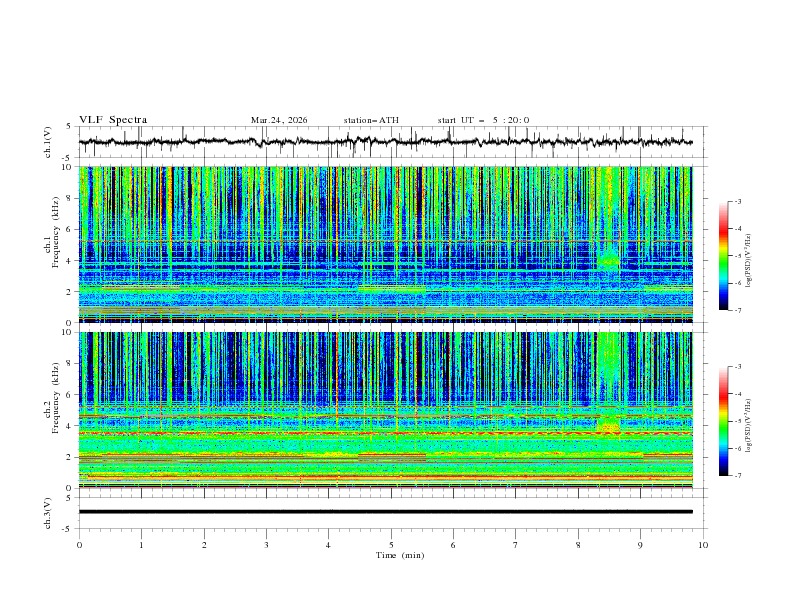The width and height of the screenshot is (792, 612).
Task: Click the green burst near 8.5 min in ch.1 spectrogram
Action: tap(609, 260)
